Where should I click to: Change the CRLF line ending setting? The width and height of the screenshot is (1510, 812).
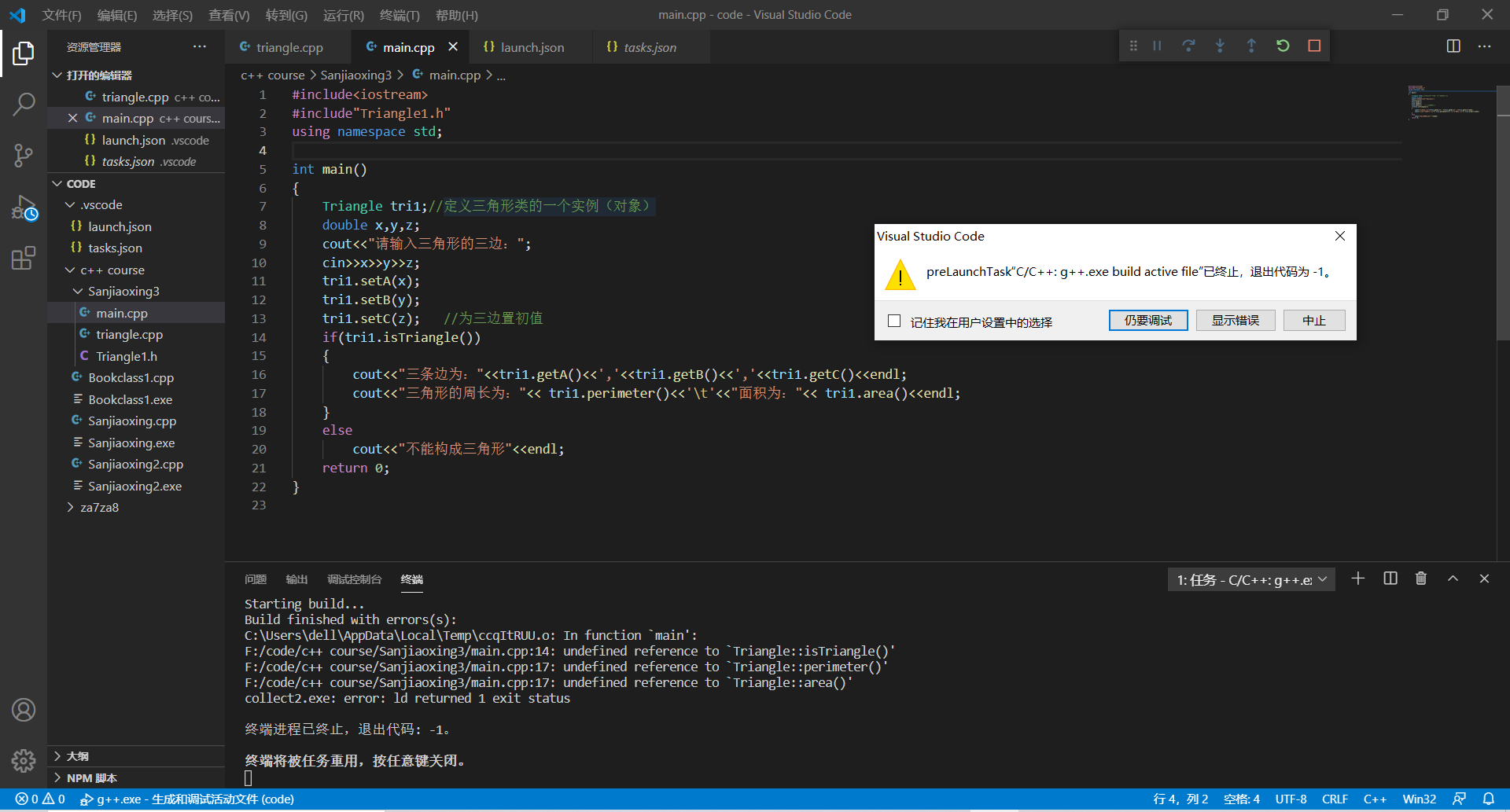(x=1335, y=799)
